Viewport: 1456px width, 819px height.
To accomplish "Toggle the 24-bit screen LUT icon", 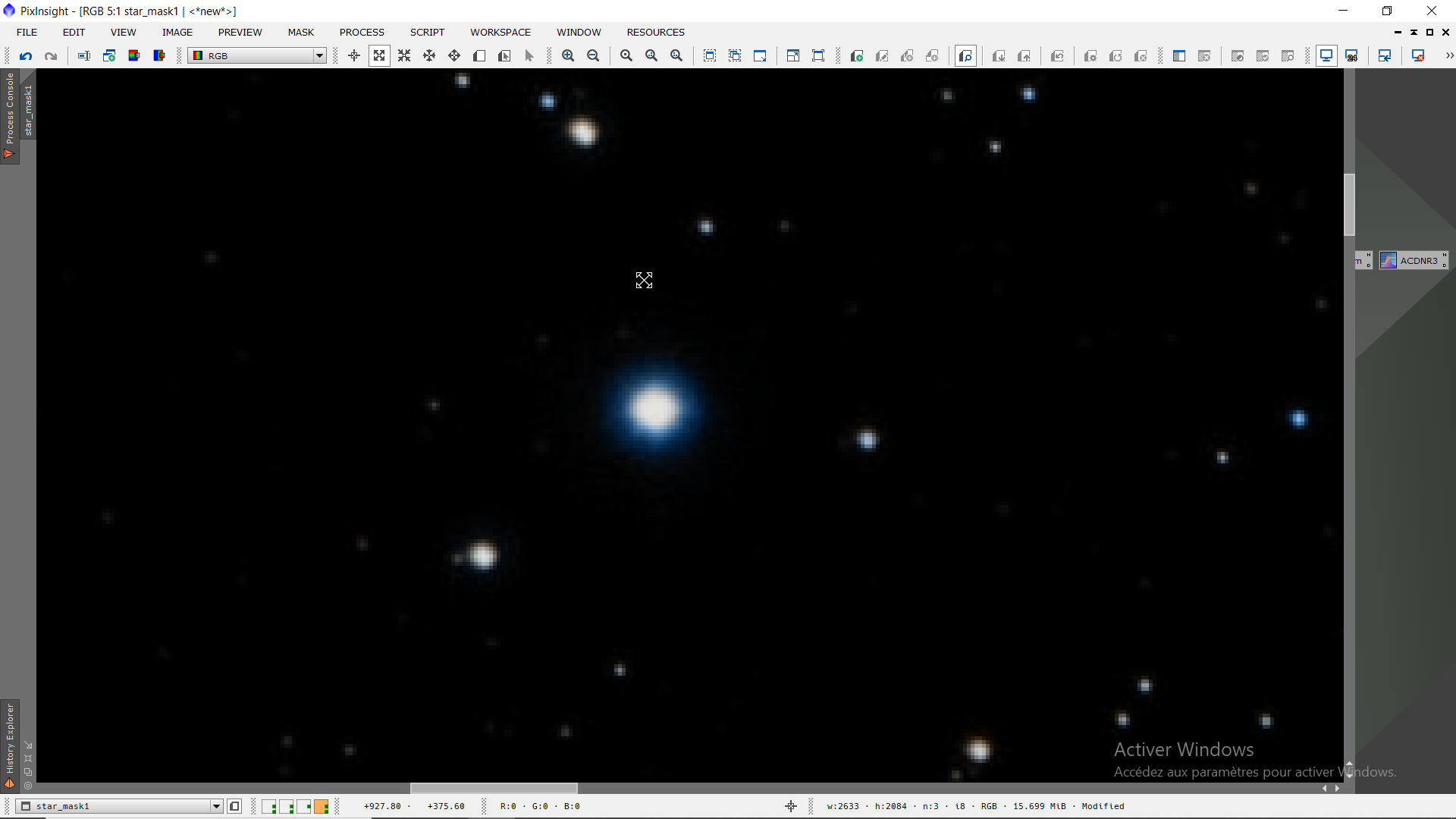I will (1351, 55).
